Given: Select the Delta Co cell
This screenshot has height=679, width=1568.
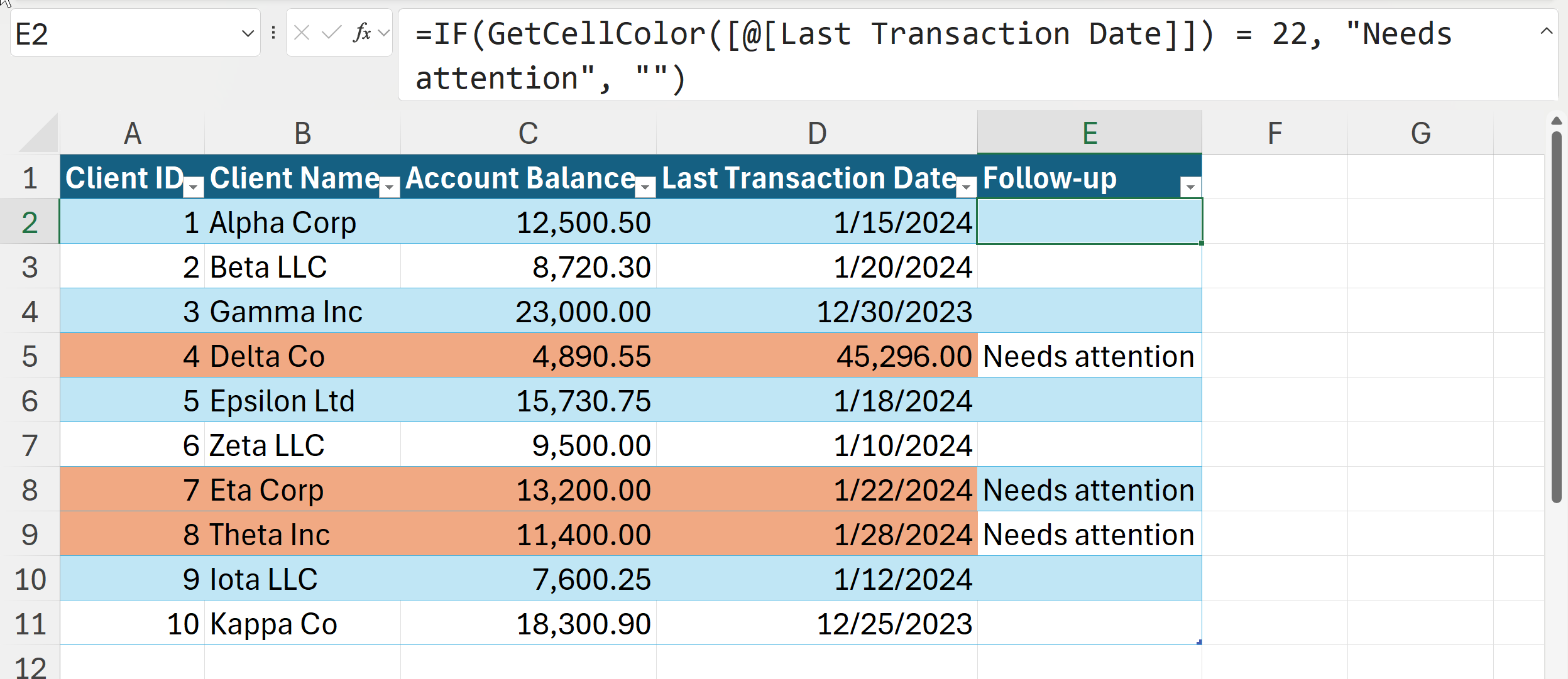Looking at the screenshot, I should 302,356.
